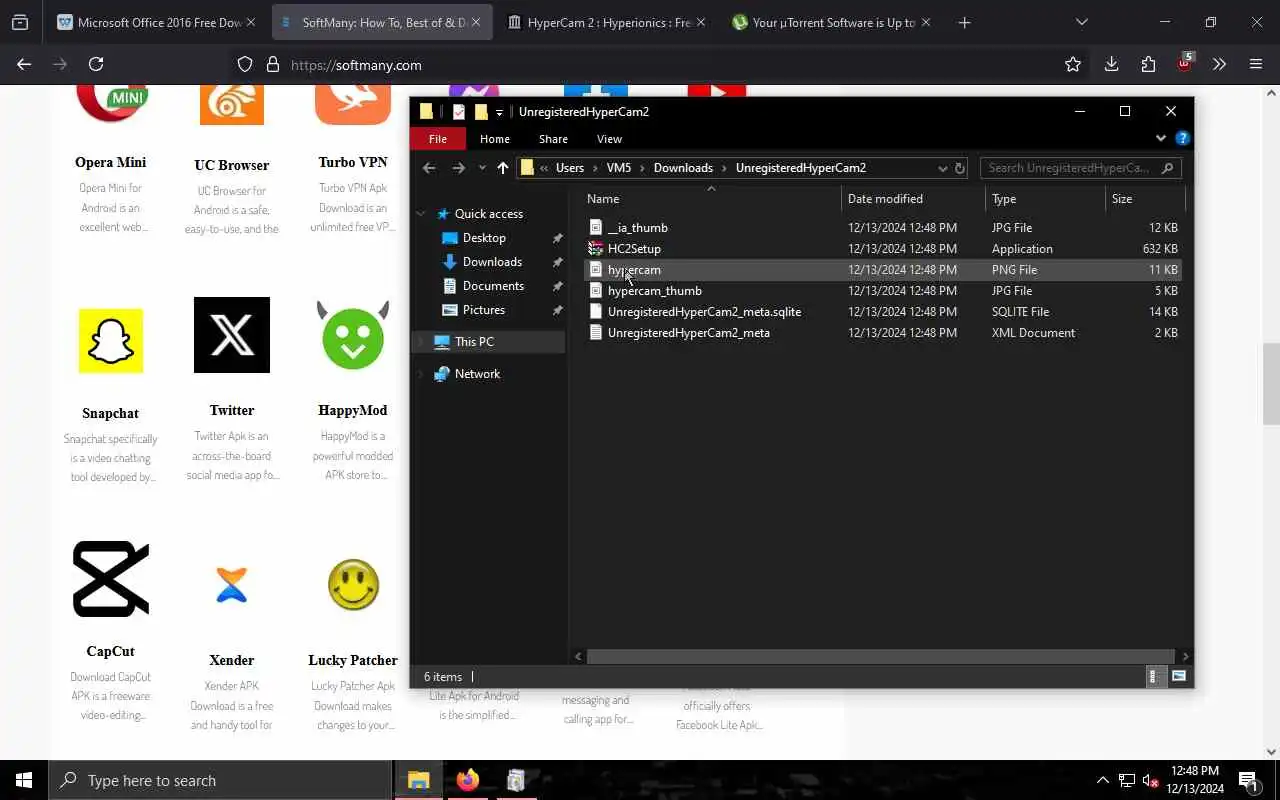This screenshot has height=800, width=1280.
Task: Open Firefox hamburger application menu
Action: [1256, 64]
